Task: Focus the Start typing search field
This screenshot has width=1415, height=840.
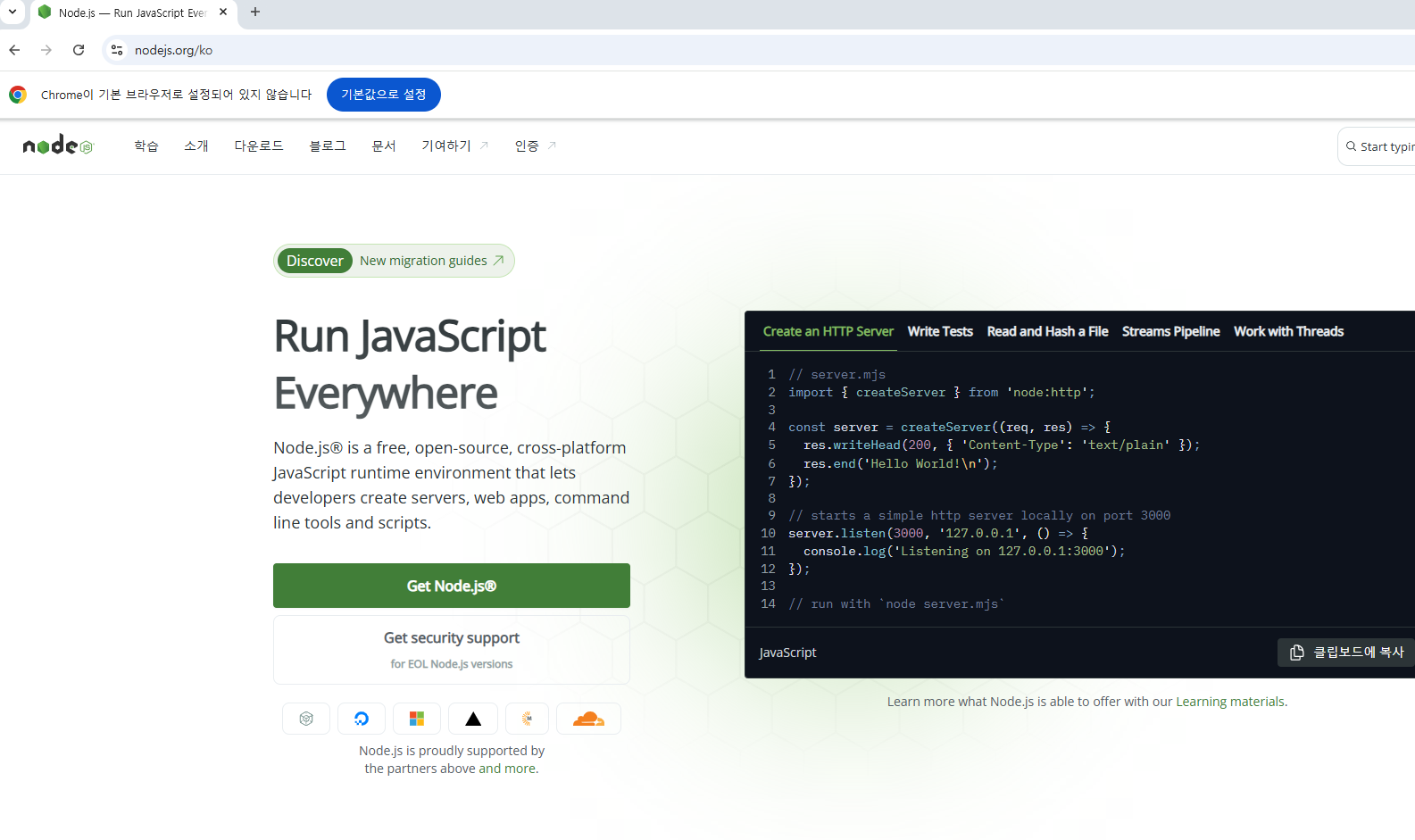Action: [x=1377, y=146]
